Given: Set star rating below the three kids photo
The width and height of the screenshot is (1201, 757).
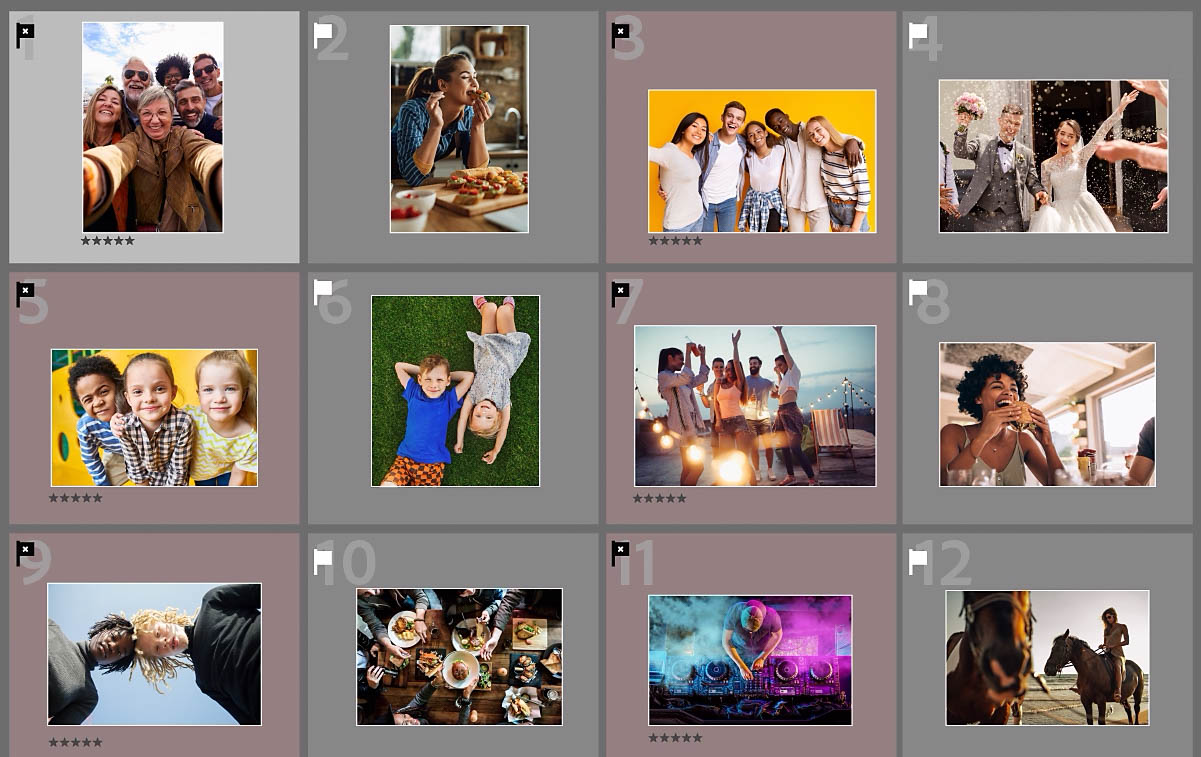Looking at the screenshot, I should [76, 498].
